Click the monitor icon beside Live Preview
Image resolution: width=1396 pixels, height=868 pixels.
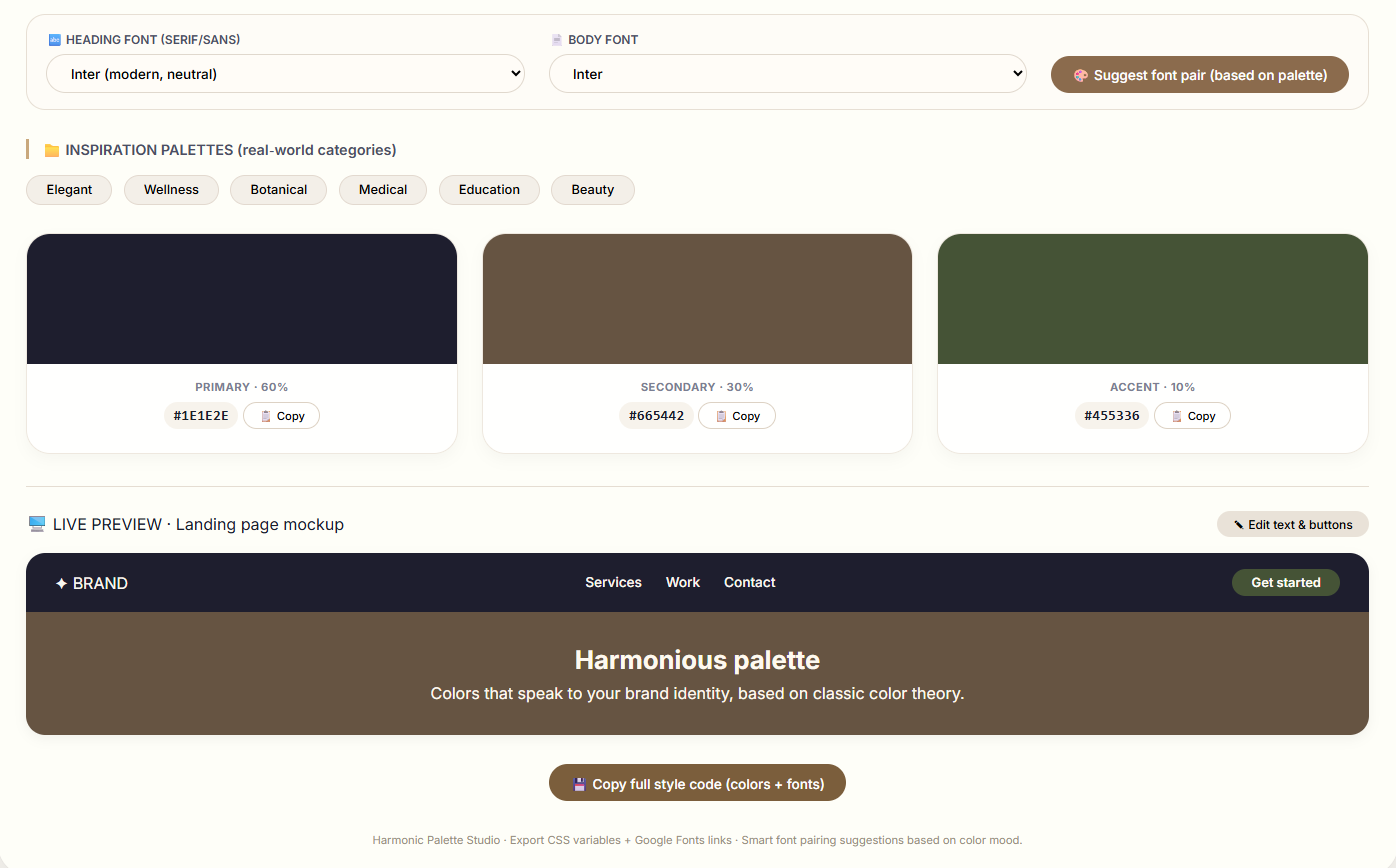[37, 524]
